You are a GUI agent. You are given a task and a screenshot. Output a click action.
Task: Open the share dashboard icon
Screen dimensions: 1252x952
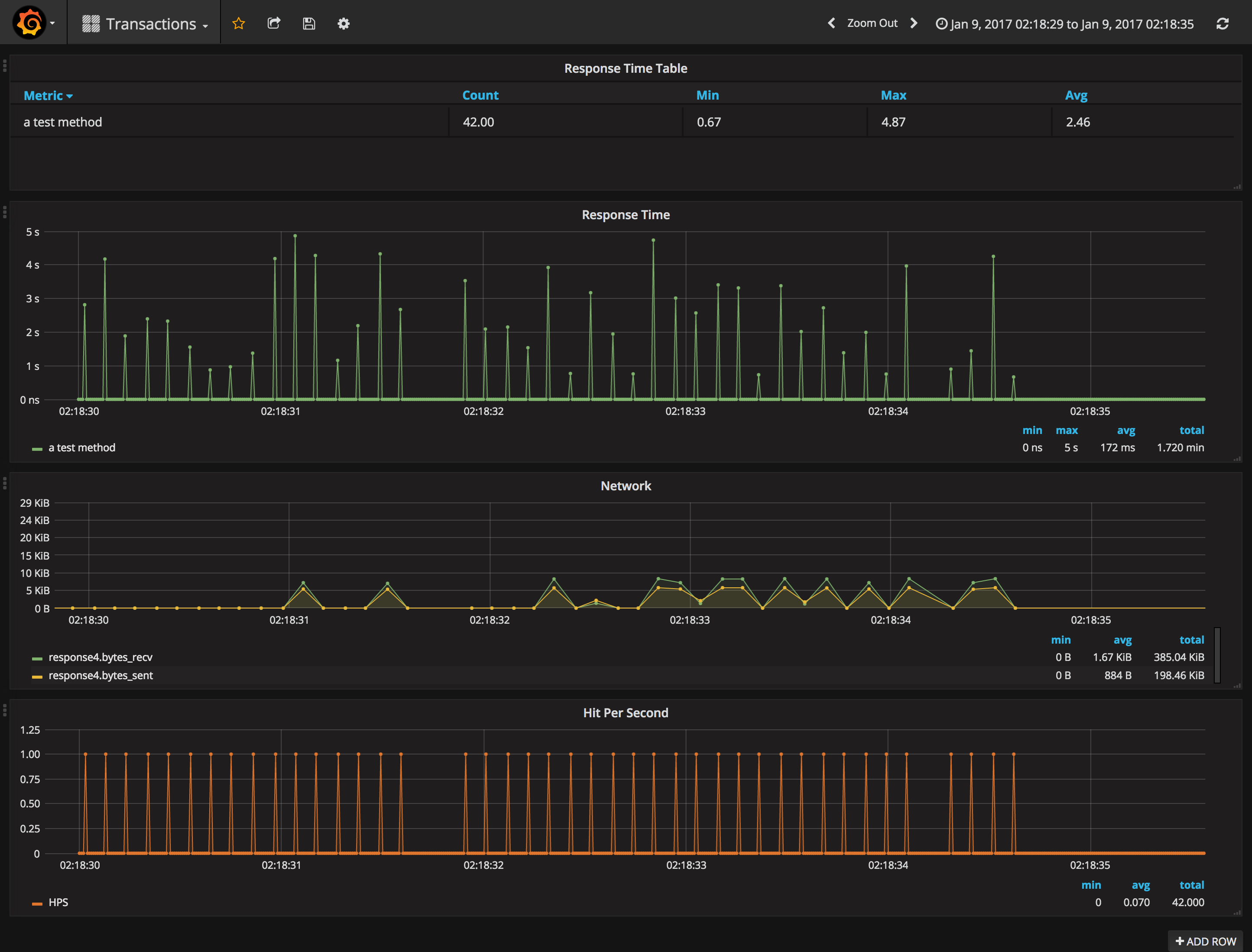coord(274,23)
